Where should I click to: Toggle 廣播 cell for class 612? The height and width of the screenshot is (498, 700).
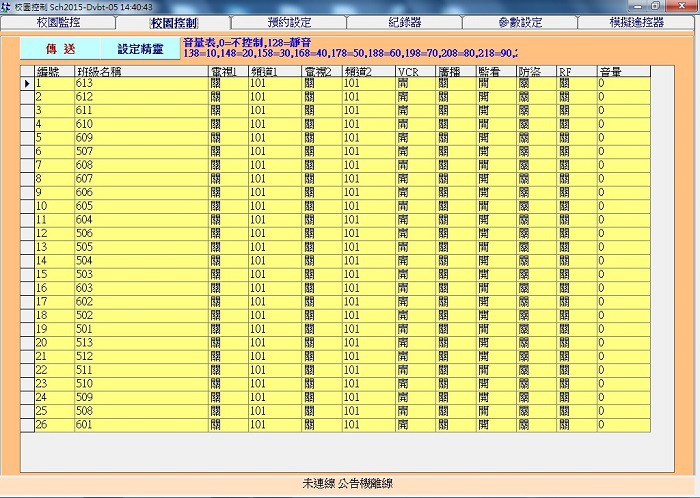tap(456, 97)
